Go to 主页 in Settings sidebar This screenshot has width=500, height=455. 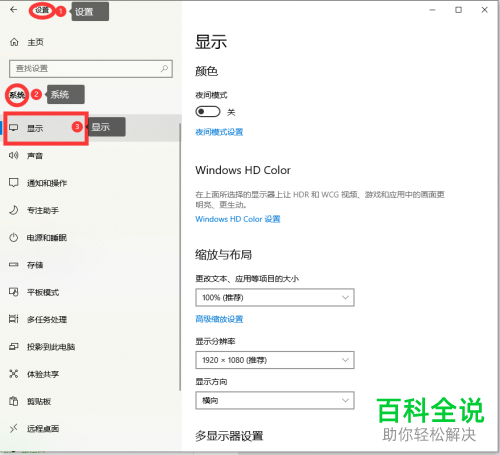(x=35, y=42)
